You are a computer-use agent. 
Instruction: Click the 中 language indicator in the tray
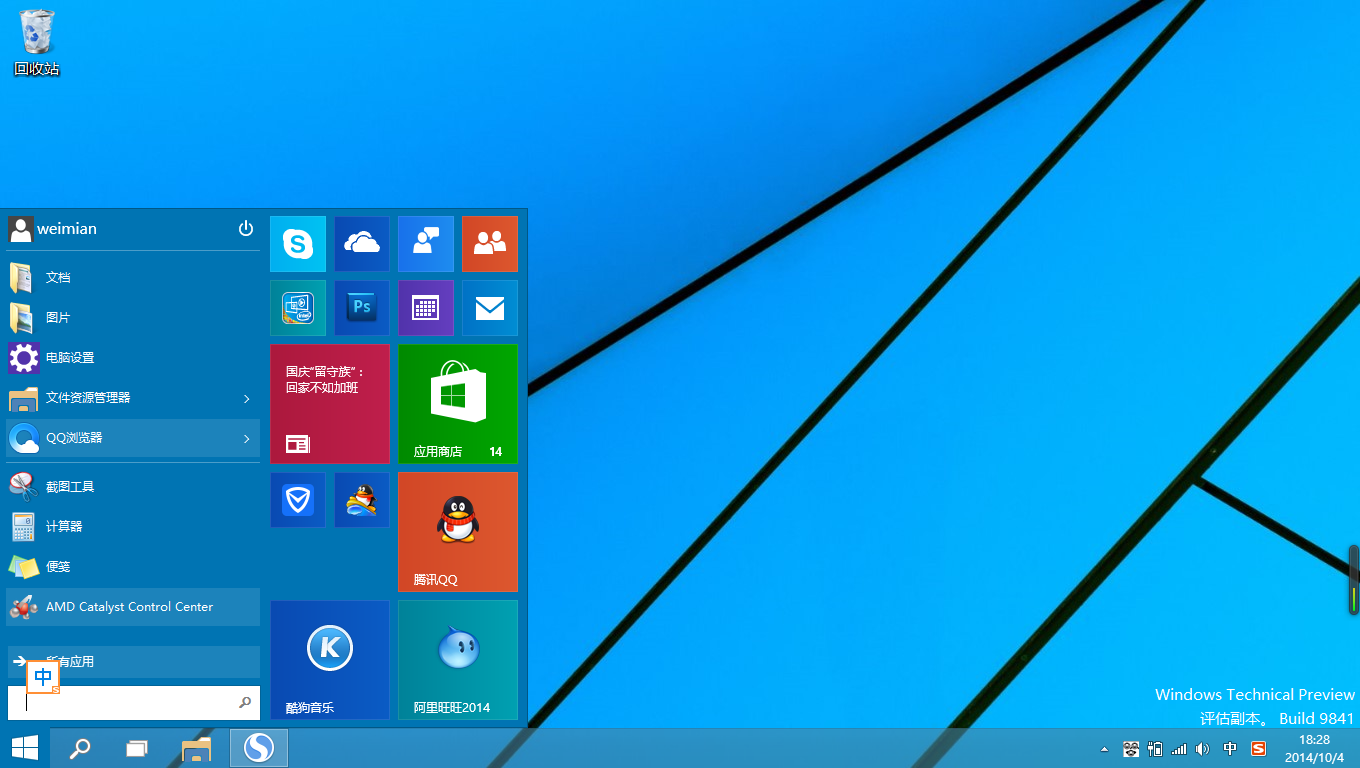click(x=1230, y=748)
